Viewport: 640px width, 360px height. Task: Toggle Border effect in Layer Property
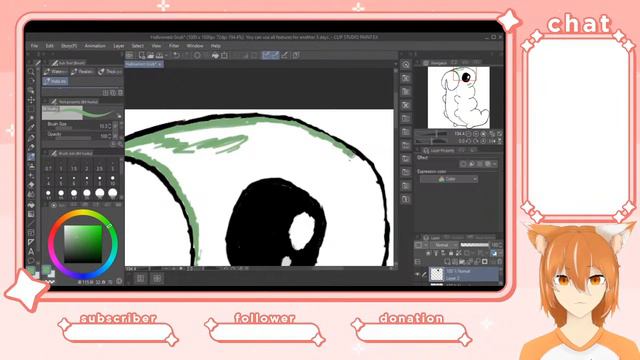tap(463, 164)
